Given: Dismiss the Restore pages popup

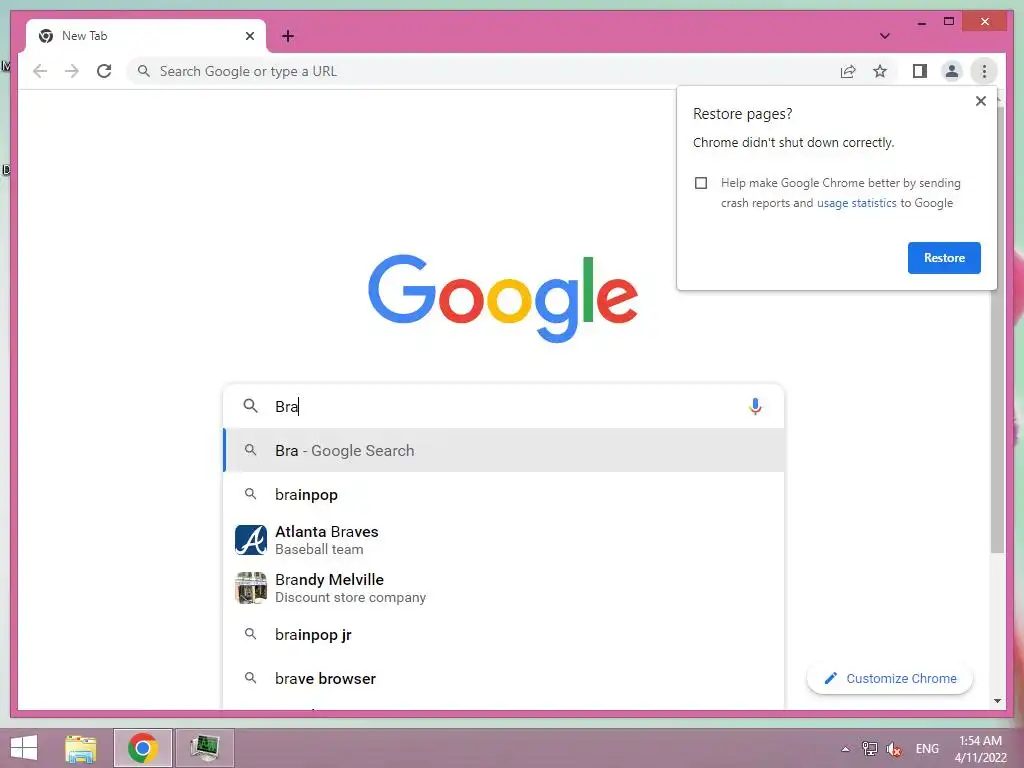Looking at the screenshot, I should (980, 101).
